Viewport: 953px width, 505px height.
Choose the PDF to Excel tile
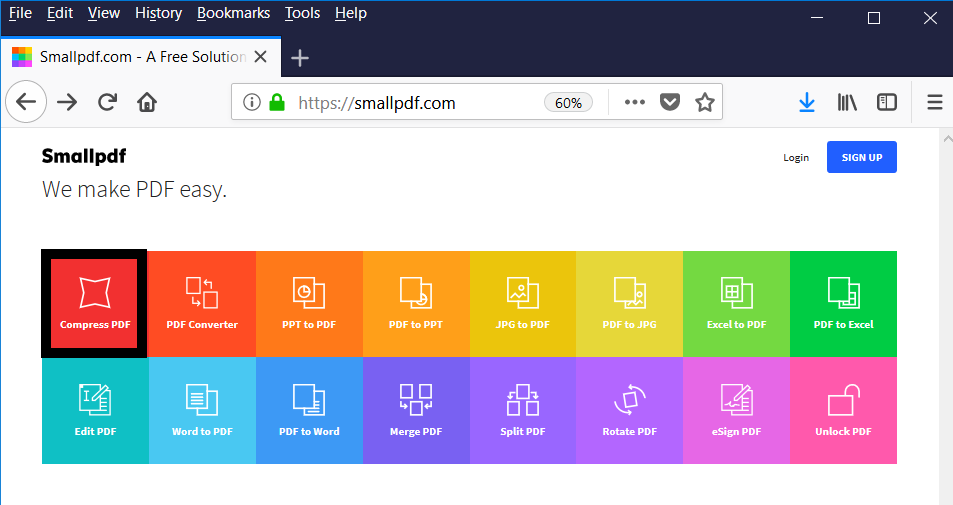(844, 304)
